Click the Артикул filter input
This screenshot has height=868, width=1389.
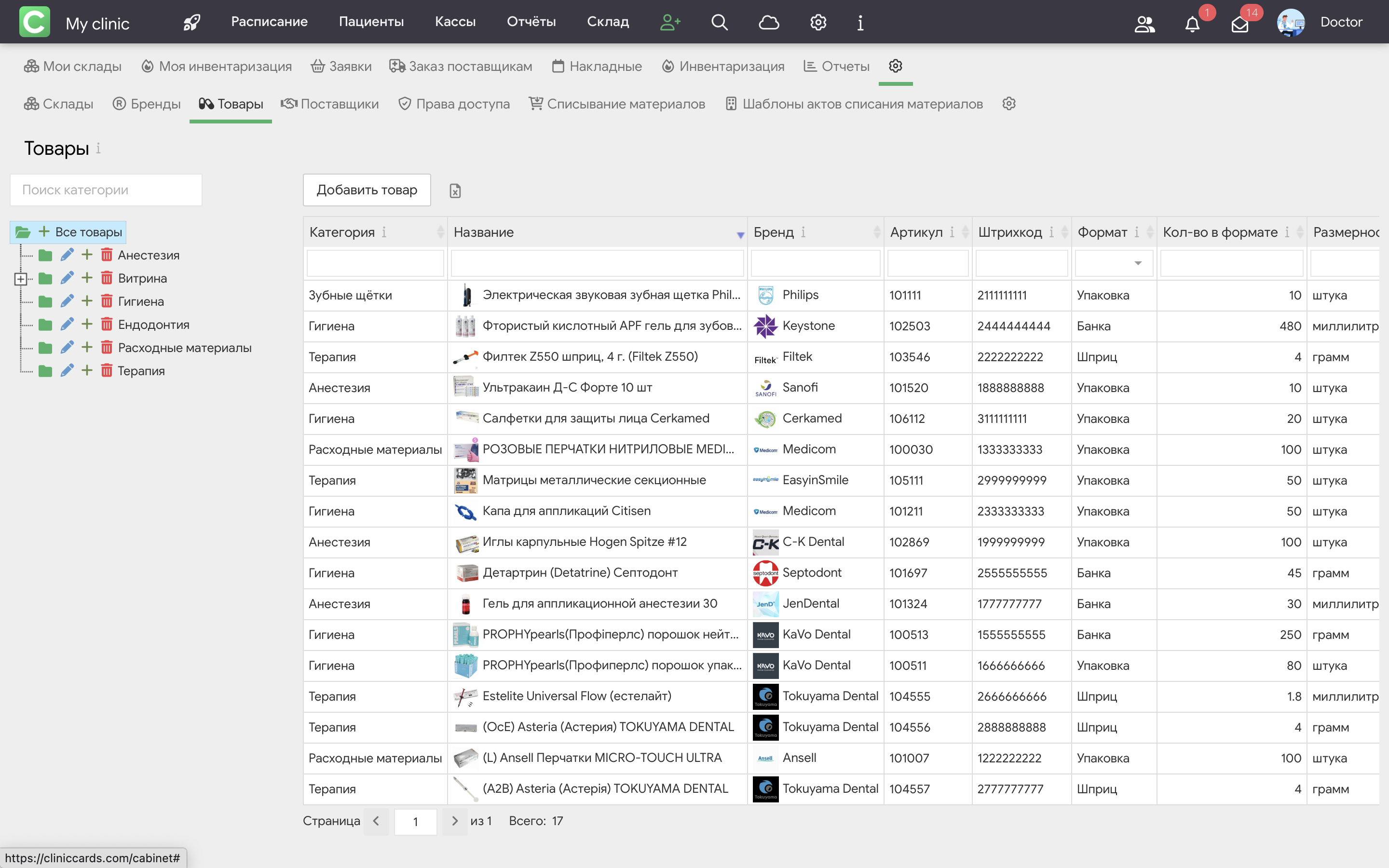click(x=927, y=263)
